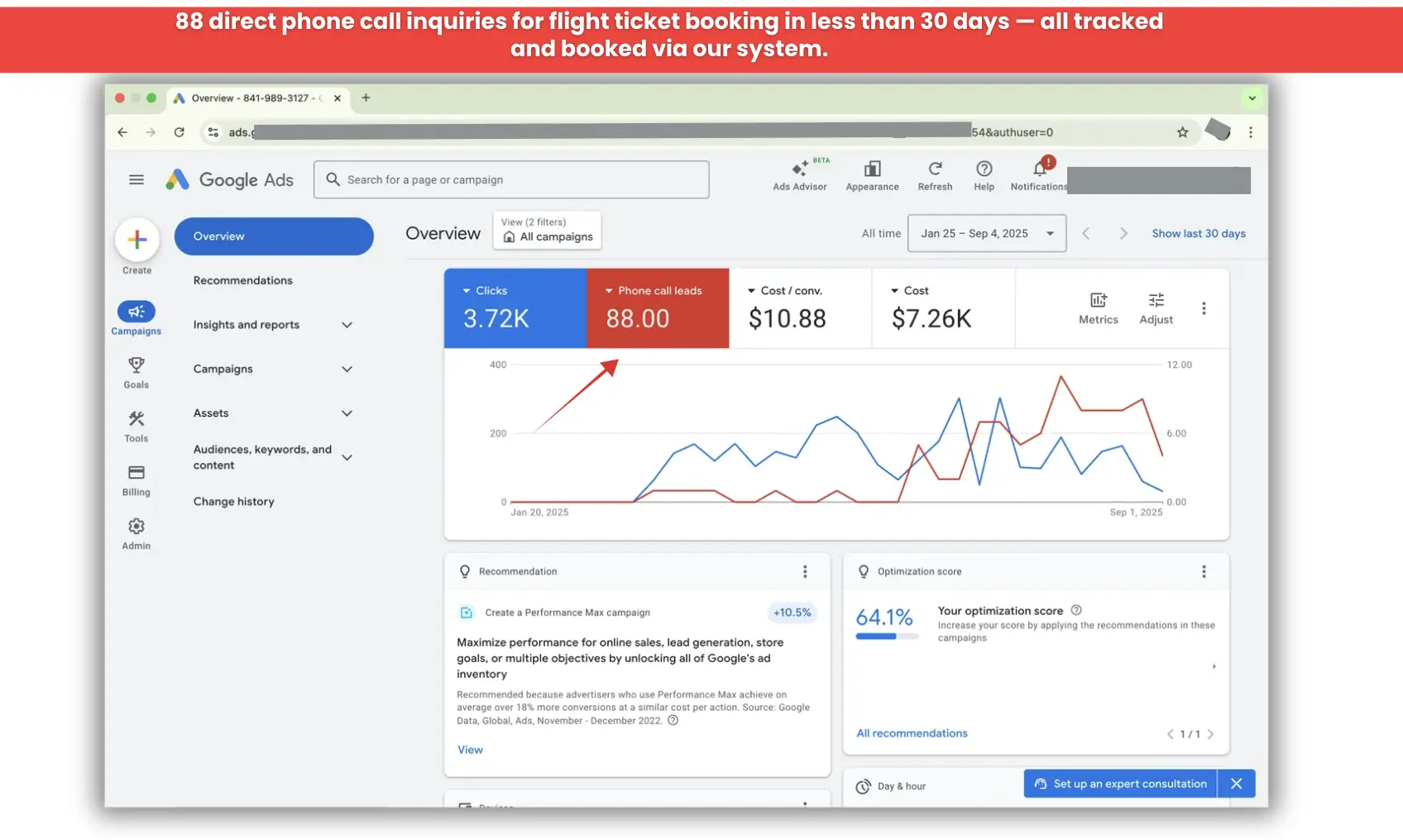Open All recommendations link

(912, 733)
